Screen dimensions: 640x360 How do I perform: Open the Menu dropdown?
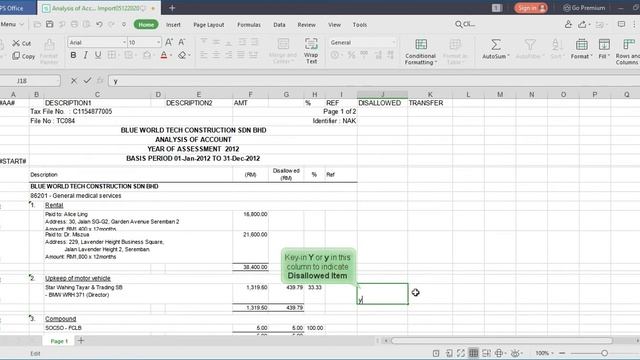click(11, 24)
